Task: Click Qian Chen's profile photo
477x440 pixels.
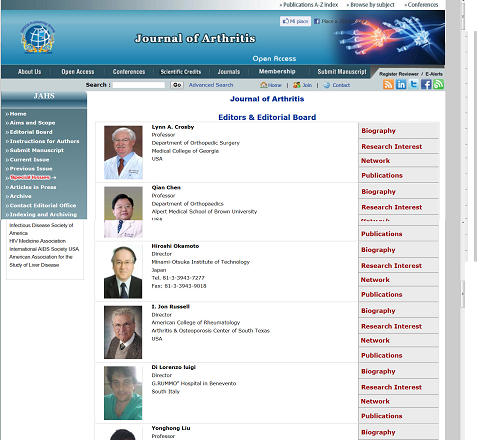Action: pyautogui.click(x=123, y=212)
